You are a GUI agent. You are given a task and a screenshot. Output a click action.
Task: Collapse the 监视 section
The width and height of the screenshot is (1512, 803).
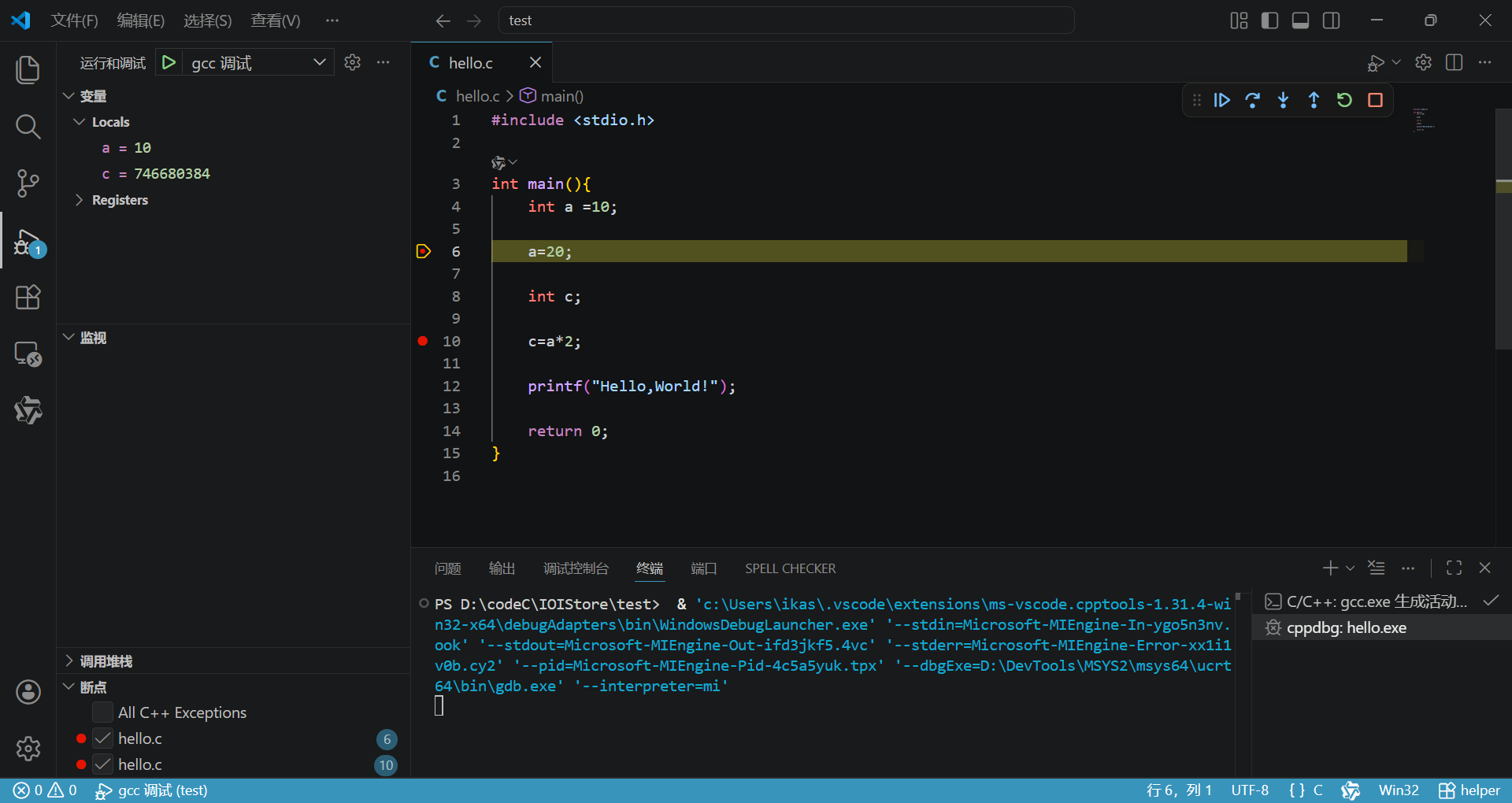(x=69, y=337)
